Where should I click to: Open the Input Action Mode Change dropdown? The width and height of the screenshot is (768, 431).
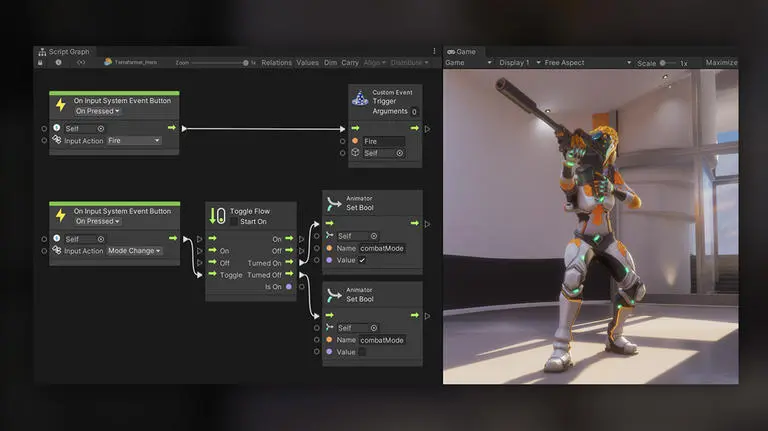point(134,251)
